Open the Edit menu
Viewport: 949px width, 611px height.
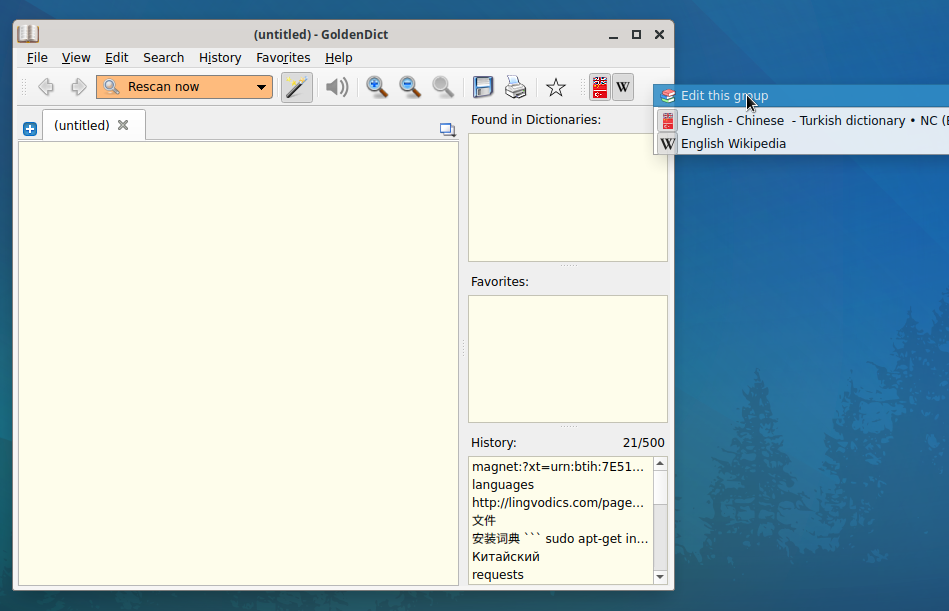coord(116,57)
